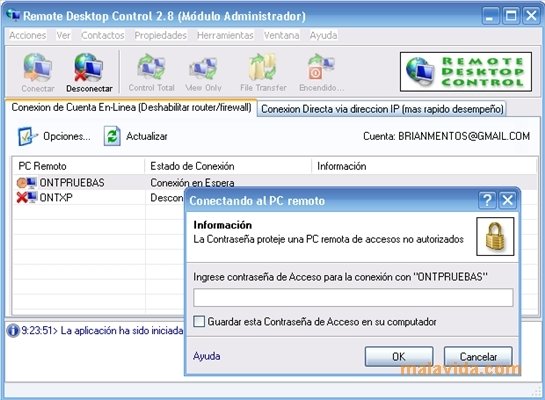Click the La aplicación ha sido iniciada log entry
Screen dimensions: 545x400
pyautogui.click(x=102, y=330)
